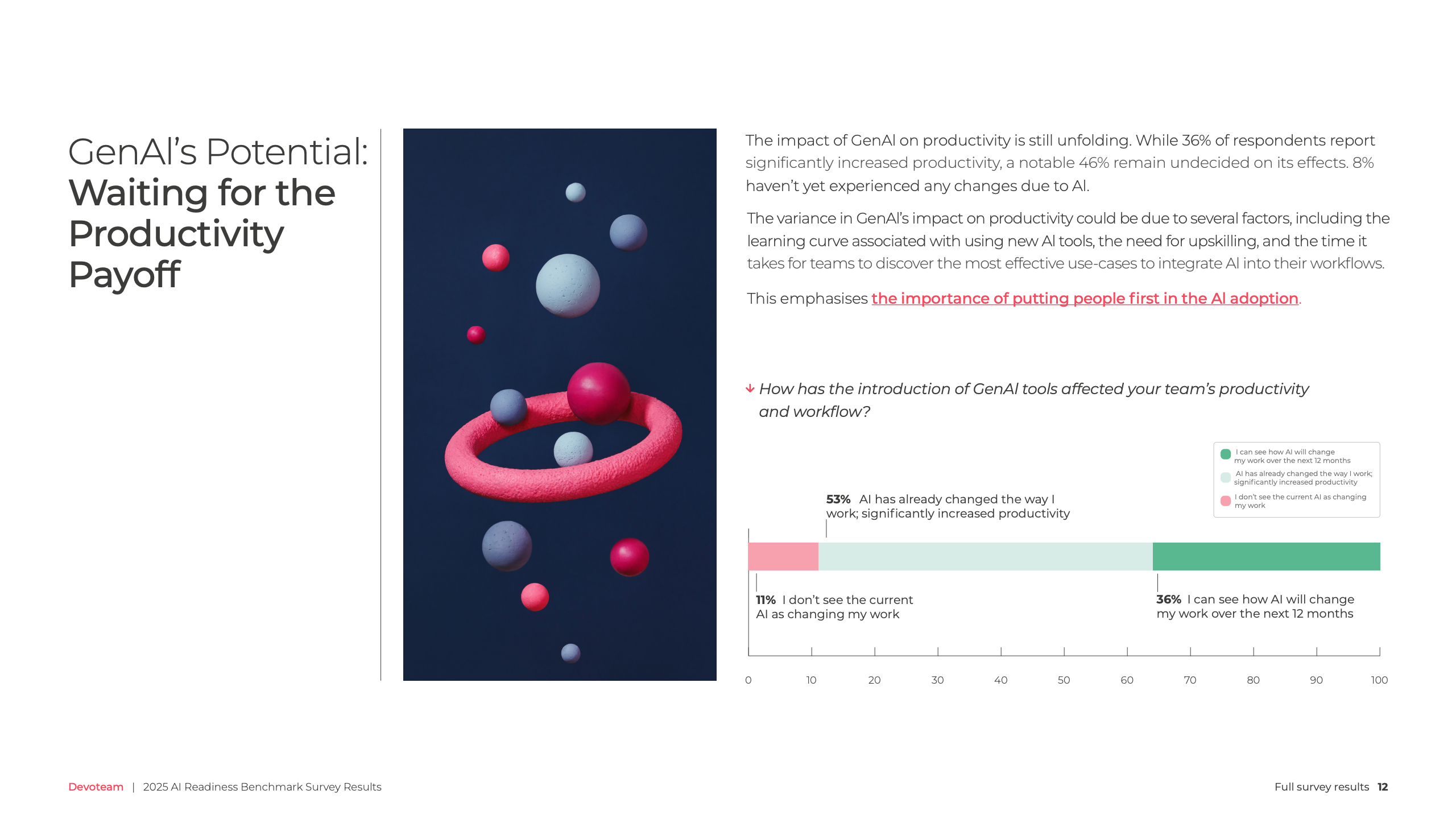
Task: Click the '2025 AI Readiness Benchmark Survey Results' footer text
Action: point(262,787)
